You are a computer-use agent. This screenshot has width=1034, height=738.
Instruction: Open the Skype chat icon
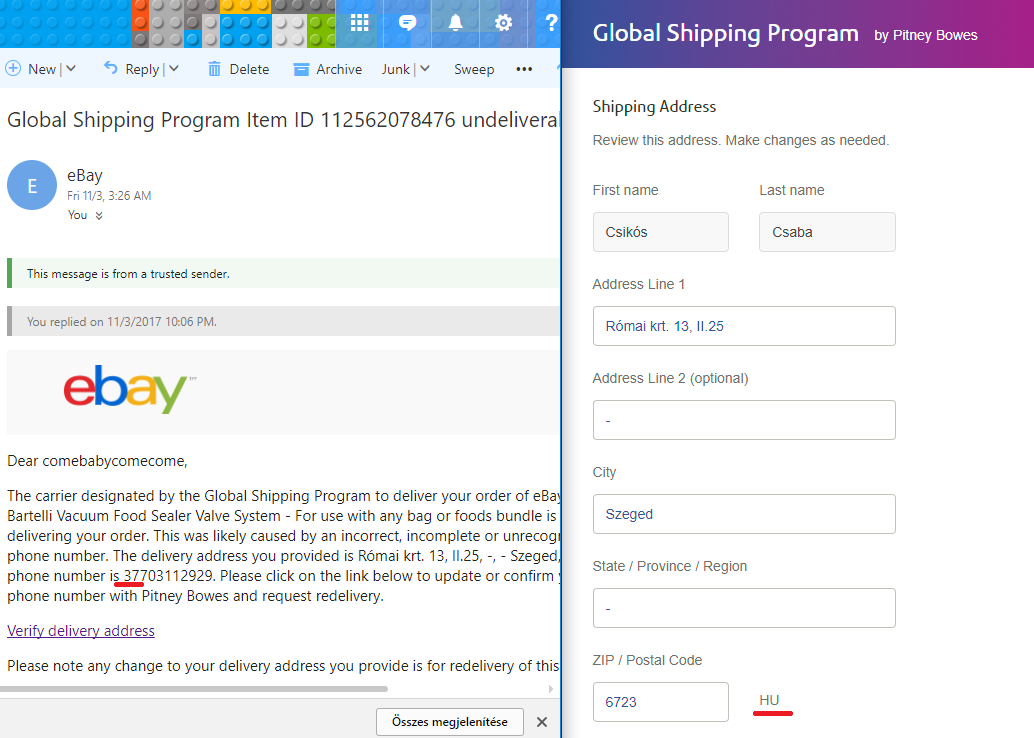[408, 23]
